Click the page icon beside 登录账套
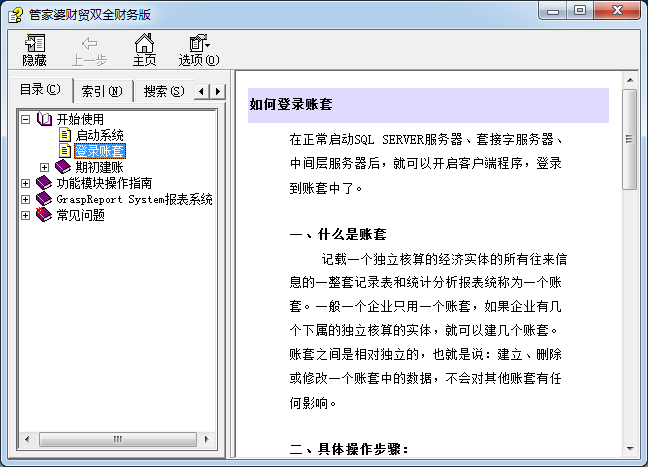This screenshot has height=467, width=648. [65, 150]
